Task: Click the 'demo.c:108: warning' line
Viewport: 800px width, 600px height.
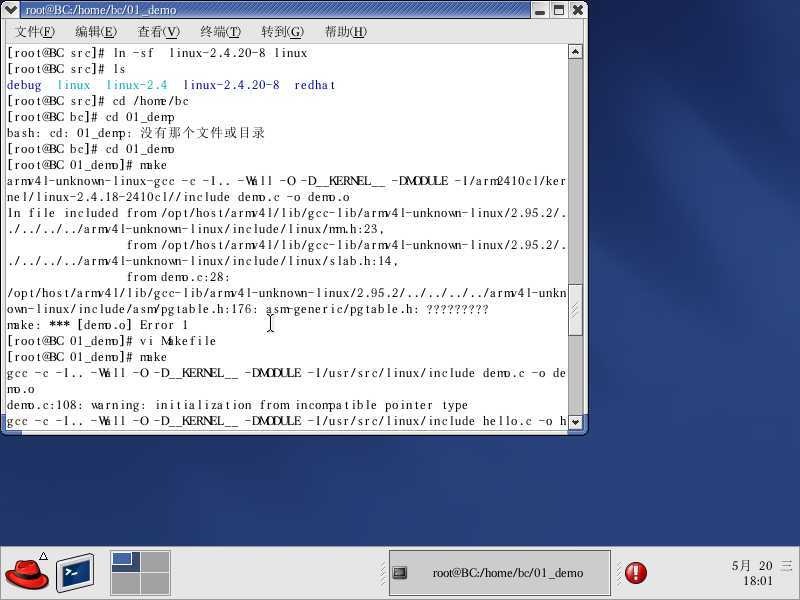Action: [x=237, y=405]
